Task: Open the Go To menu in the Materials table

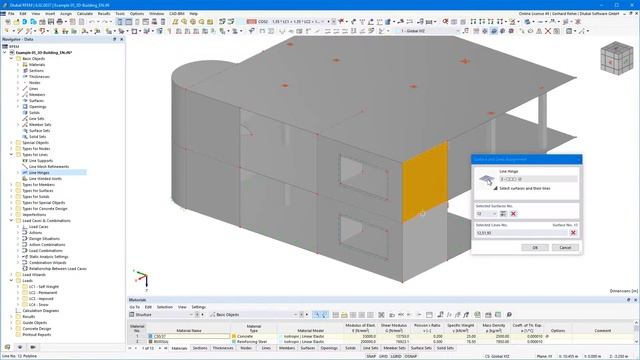Action: tap(135, 307)
